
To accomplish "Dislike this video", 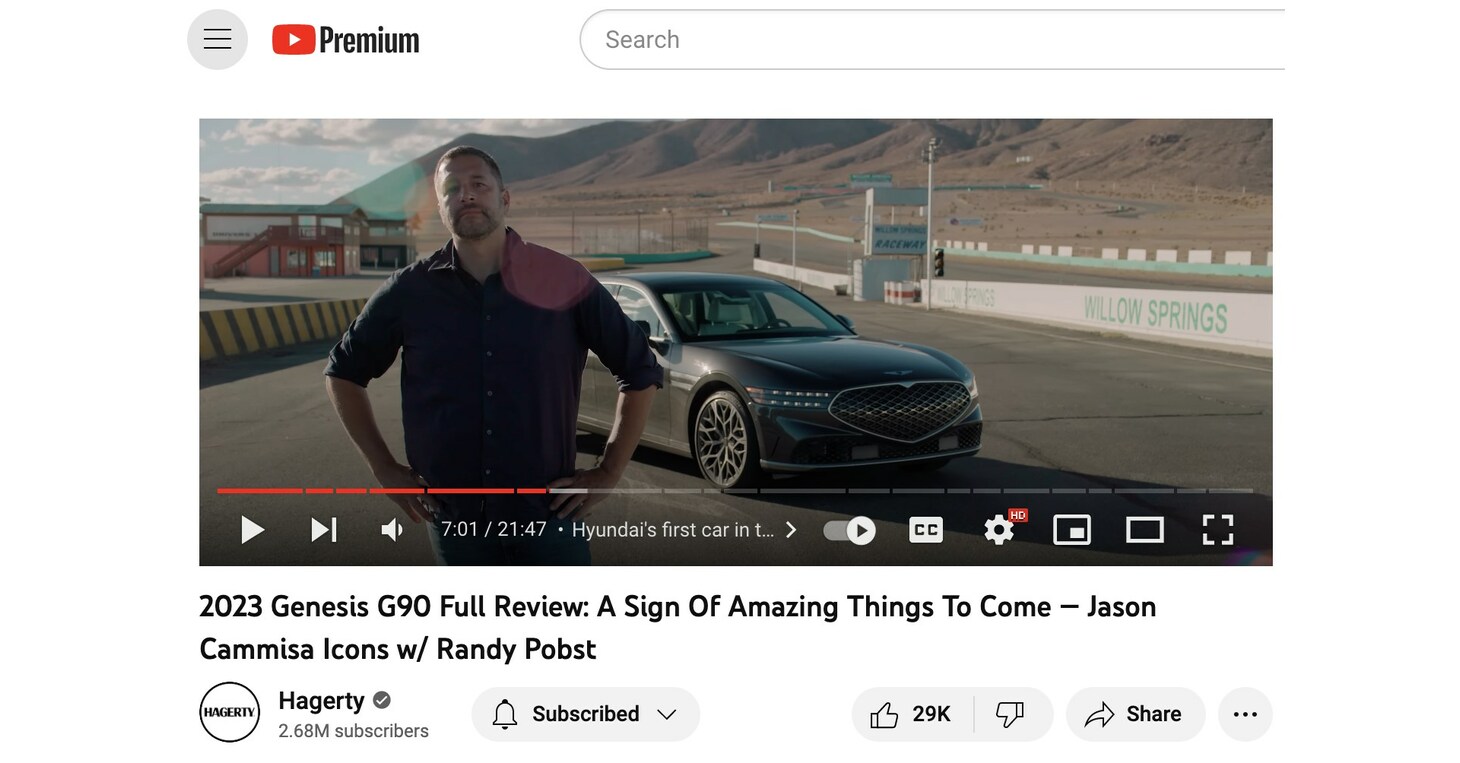I will [x=1012, y=714].
